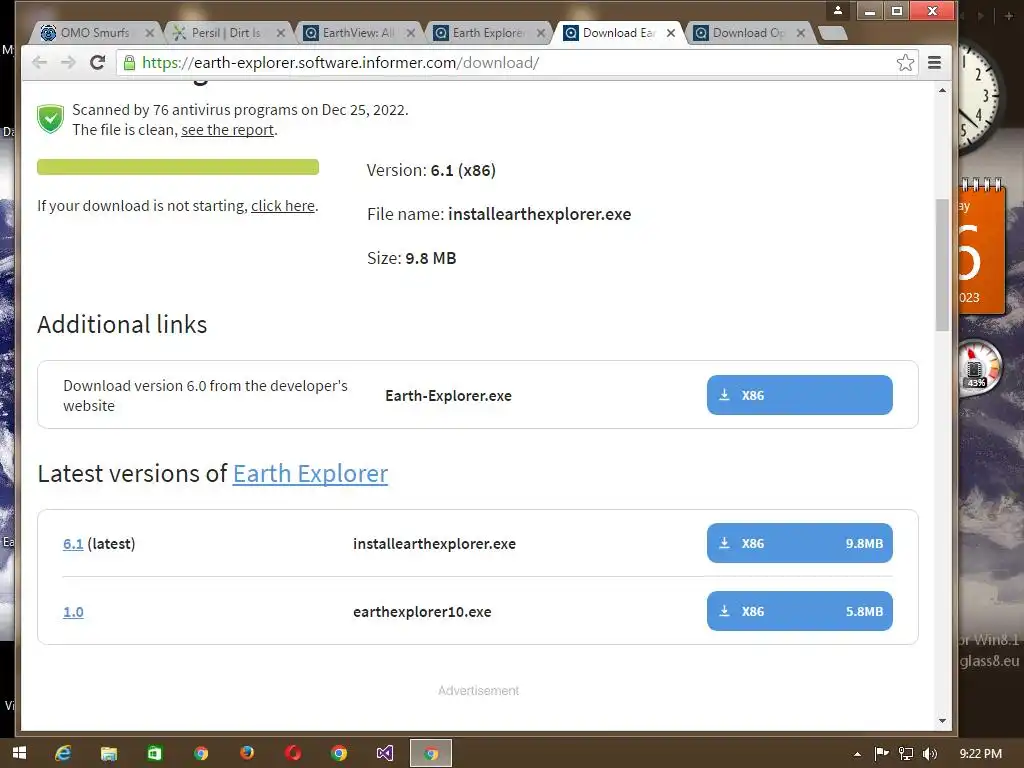Click the 'click here' download link
The width and height of the screenshot is (1024, 768).
tap(283, 206)
